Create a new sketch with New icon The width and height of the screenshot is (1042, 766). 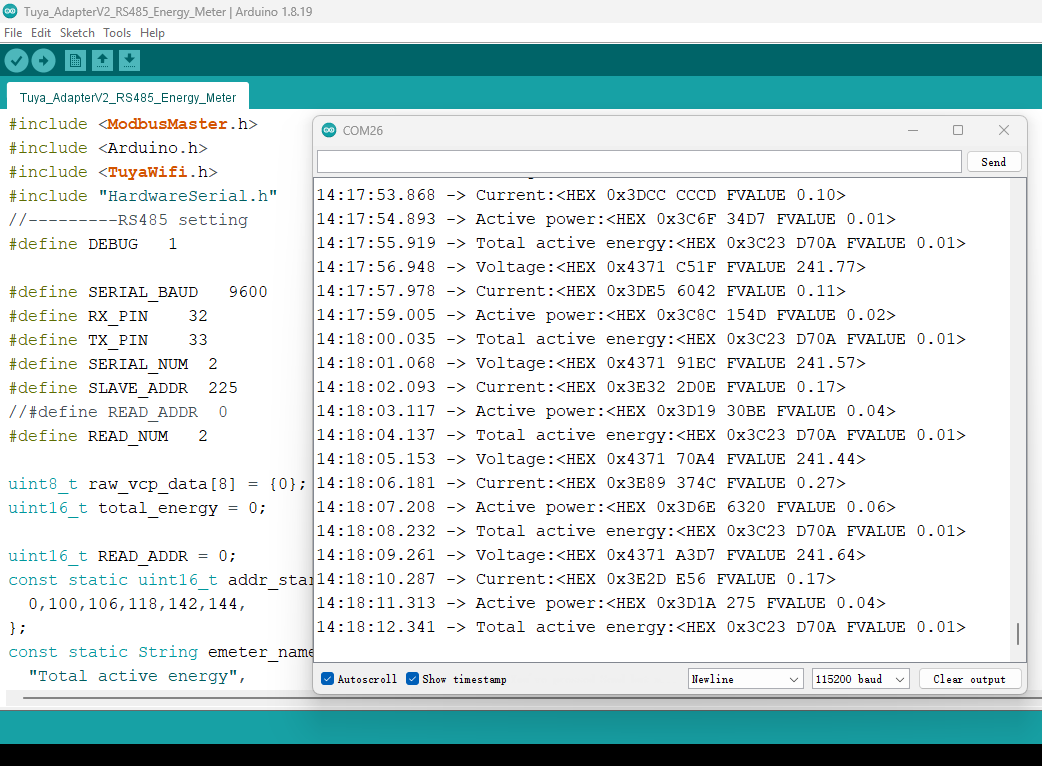point(75,61)
